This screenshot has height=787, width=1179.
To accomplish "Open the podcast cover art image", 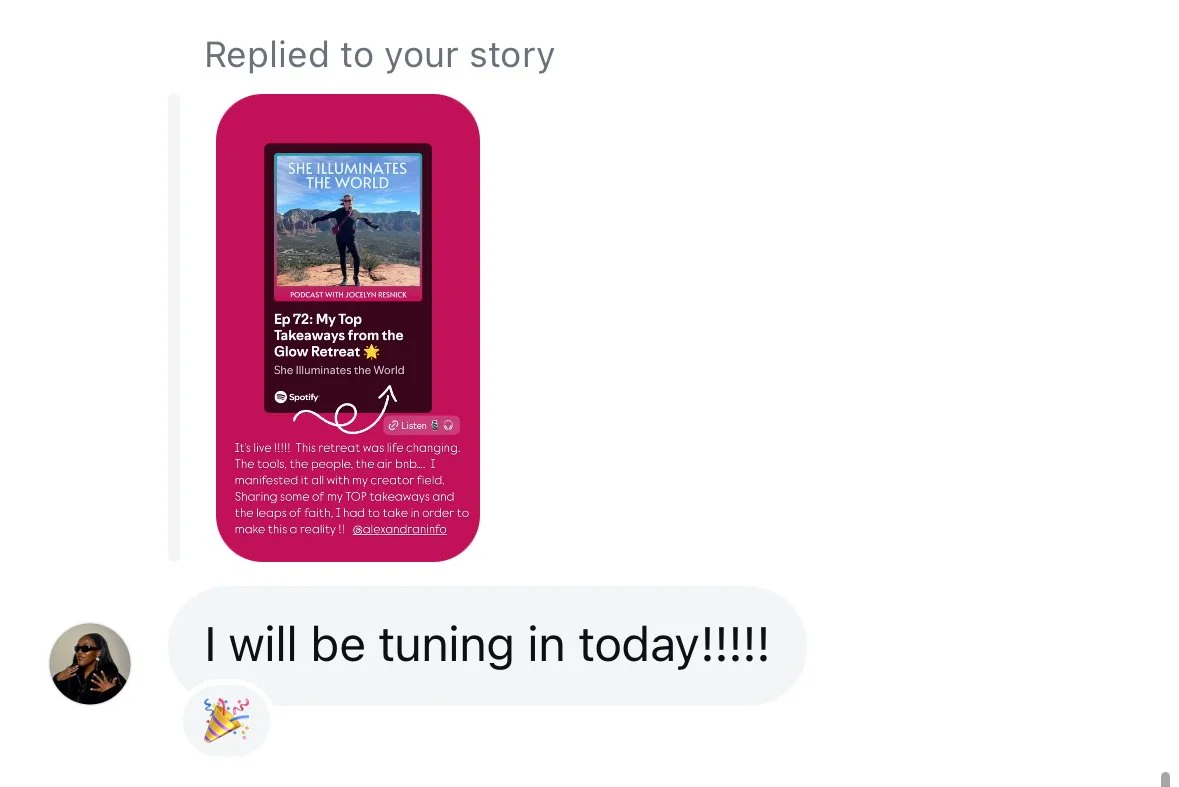I will tap(348, 219).
